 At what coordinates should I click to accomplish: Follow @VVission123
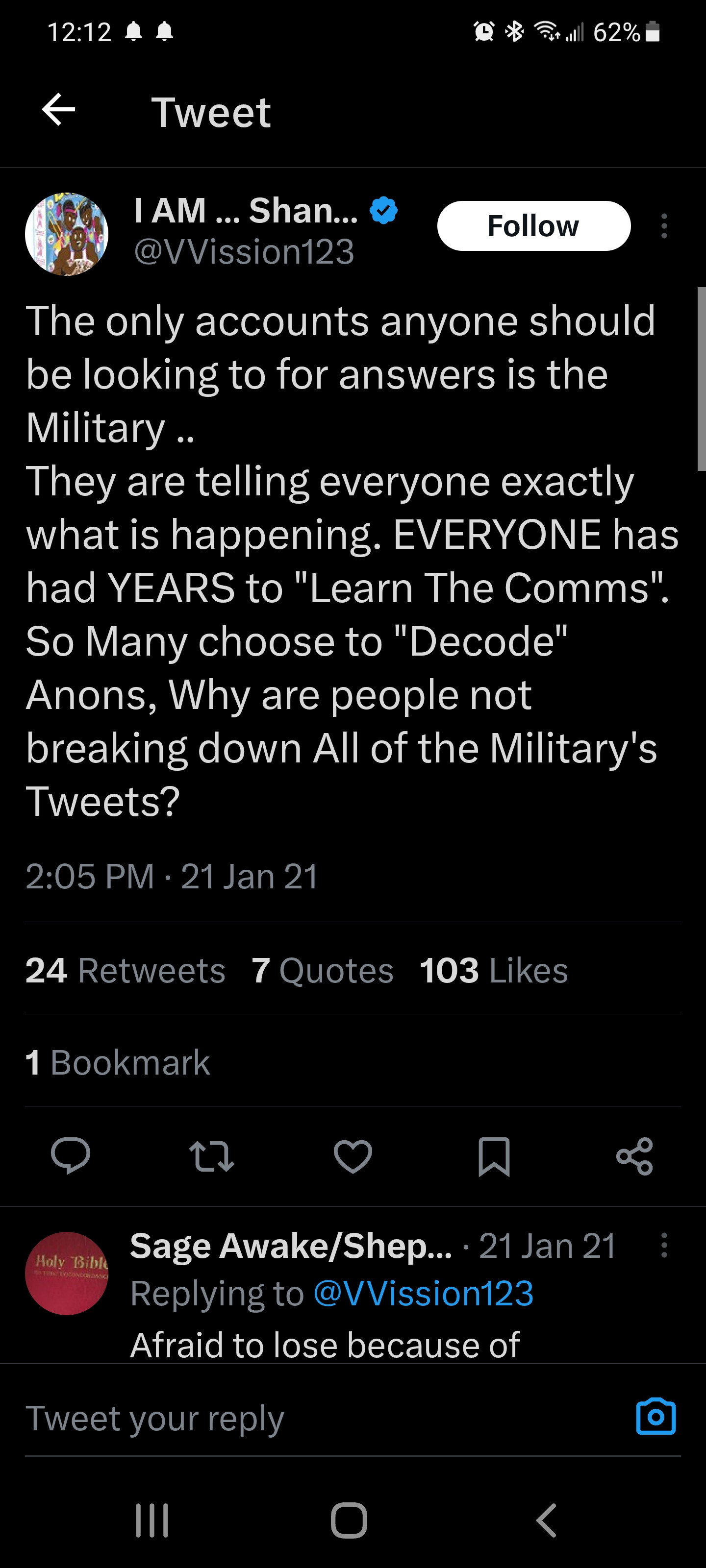tap(533, 226)
